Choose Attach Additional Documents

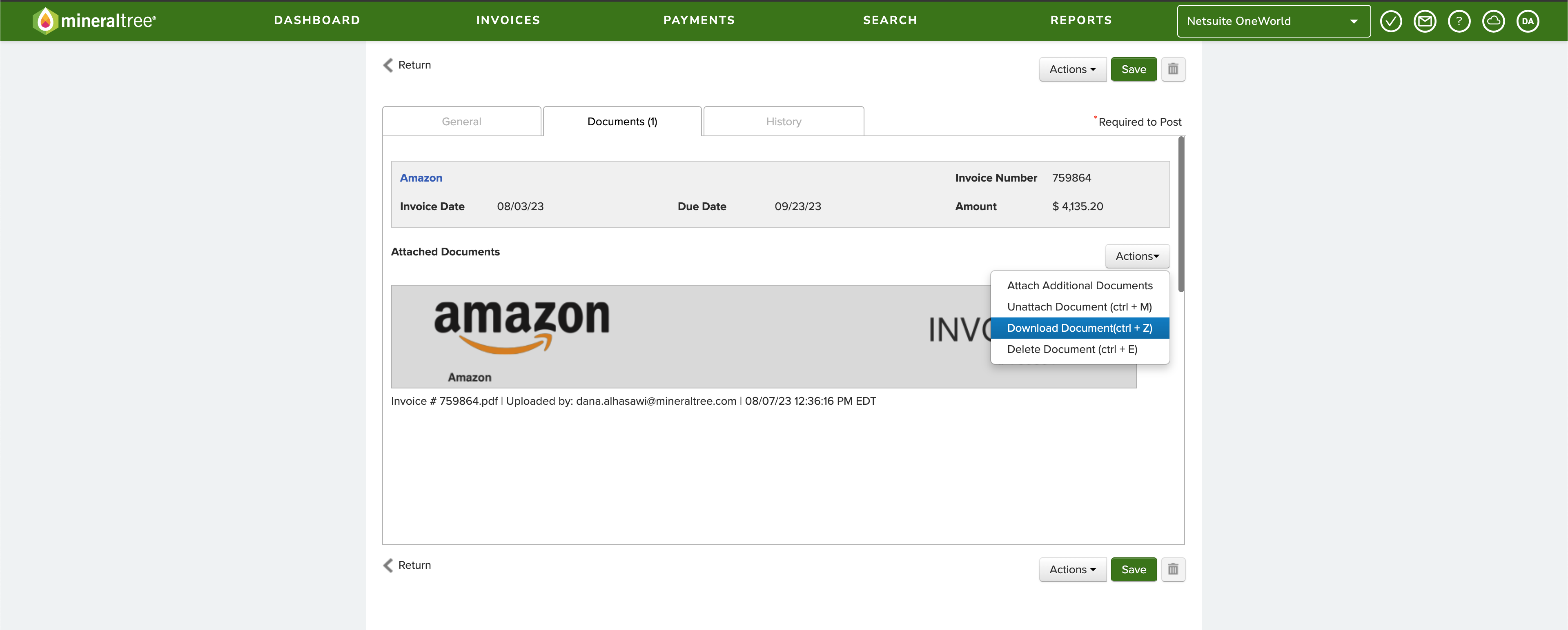tap(1080, 286)
